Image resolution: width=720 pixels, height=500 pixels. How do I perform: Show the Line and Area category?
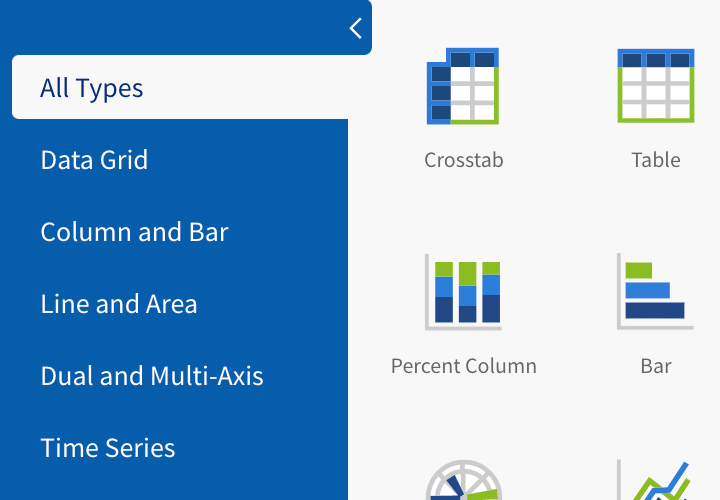[119, 304]
